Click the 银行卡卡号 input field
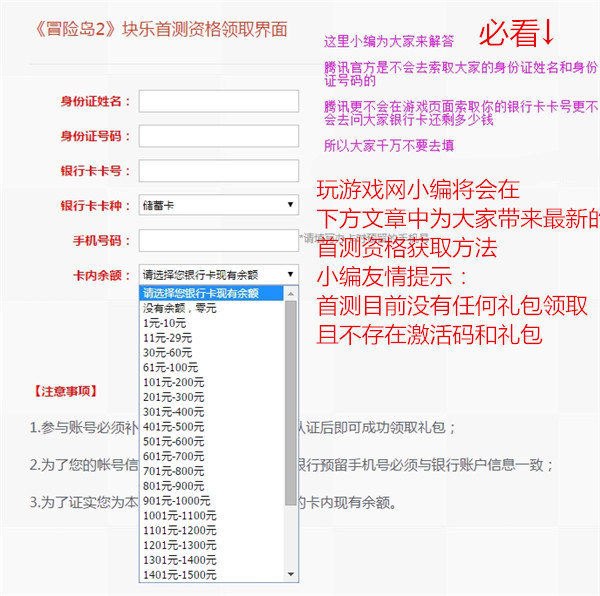Viewport: 600px width, 596px height. click(x=218, y=171)
